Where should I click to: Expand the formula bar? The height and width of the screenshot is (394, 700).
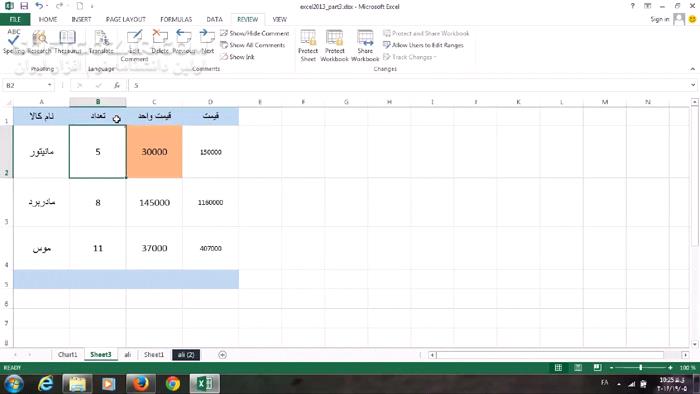click(x=693, y=85)
